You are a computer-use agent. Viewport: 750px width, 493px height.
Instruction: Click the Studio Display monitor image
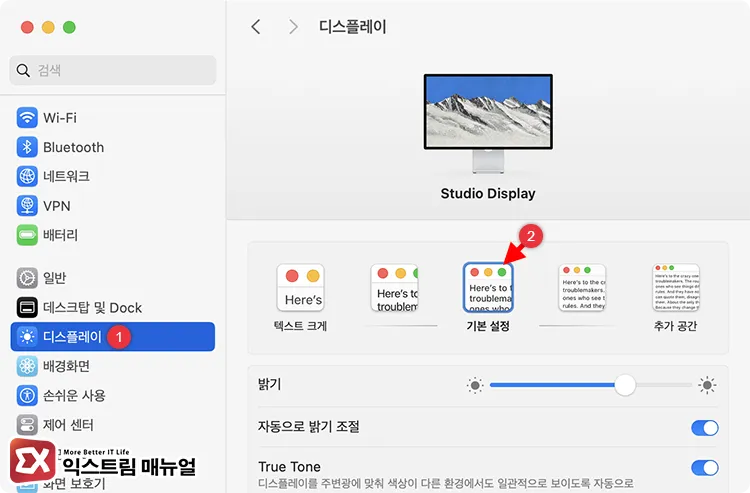(488, 124)
